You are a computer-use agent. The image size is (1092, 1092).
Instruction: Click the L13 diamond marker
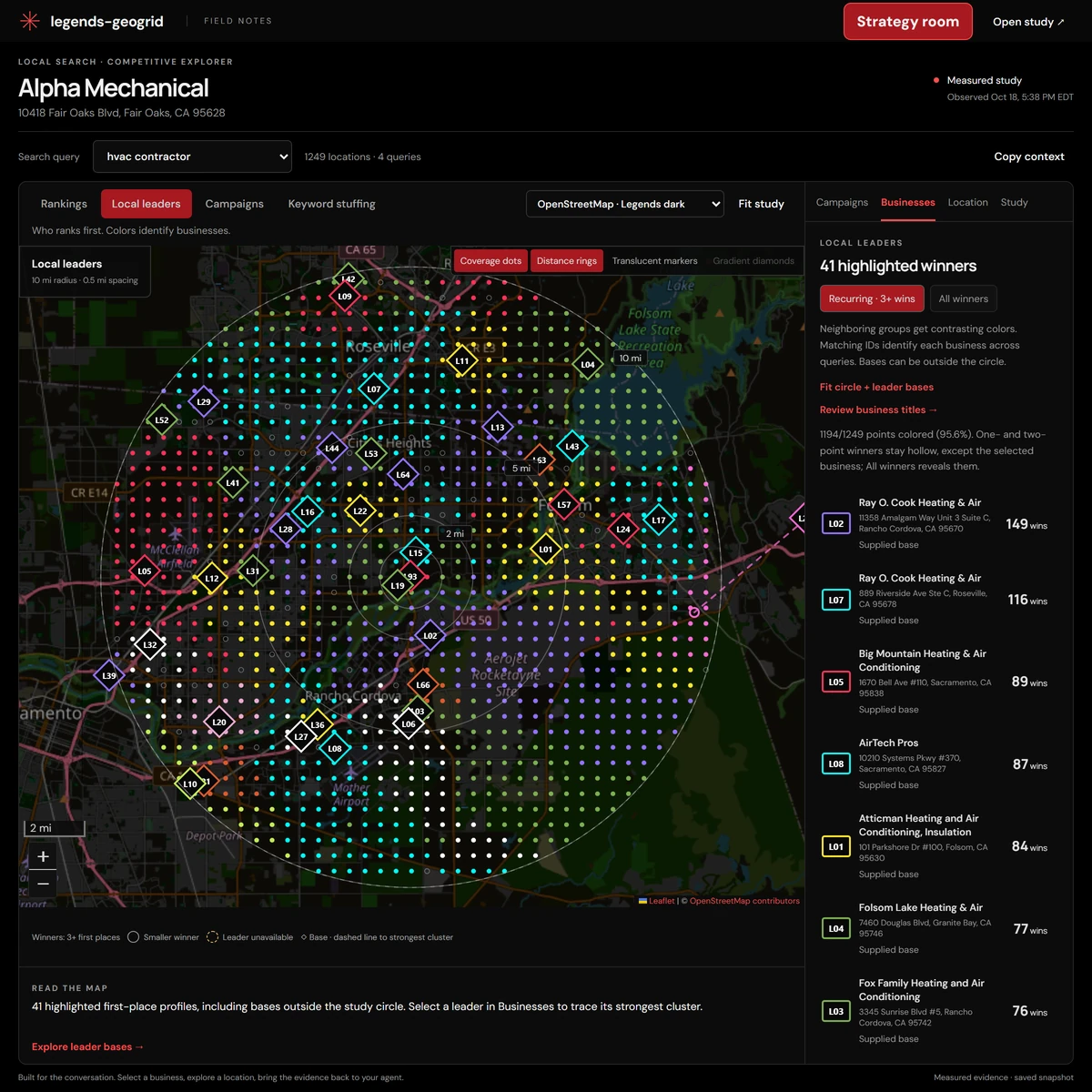pos(498,428)
